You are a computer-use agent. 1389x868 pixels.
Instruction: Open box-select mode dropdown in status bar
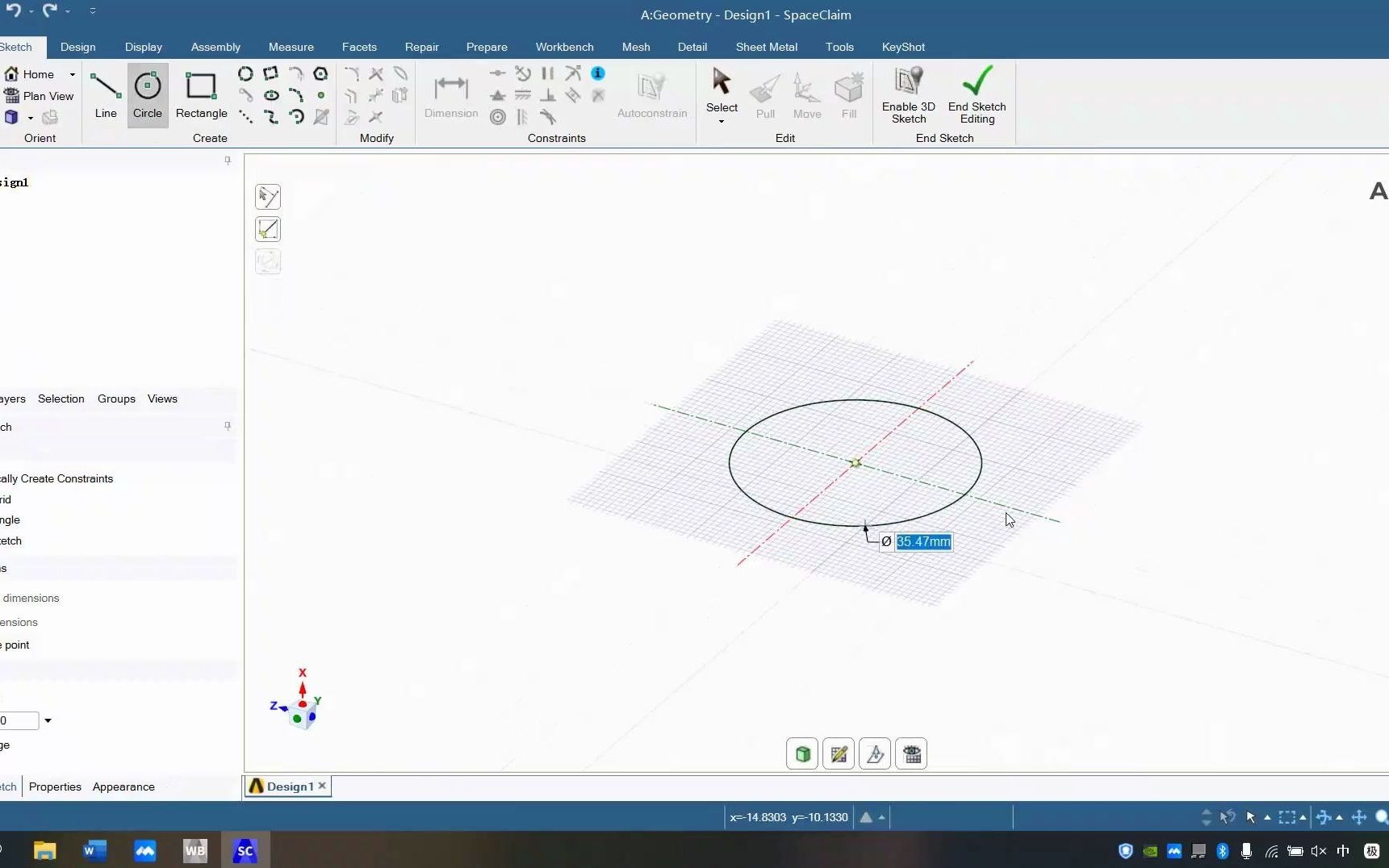(1303, 817)
